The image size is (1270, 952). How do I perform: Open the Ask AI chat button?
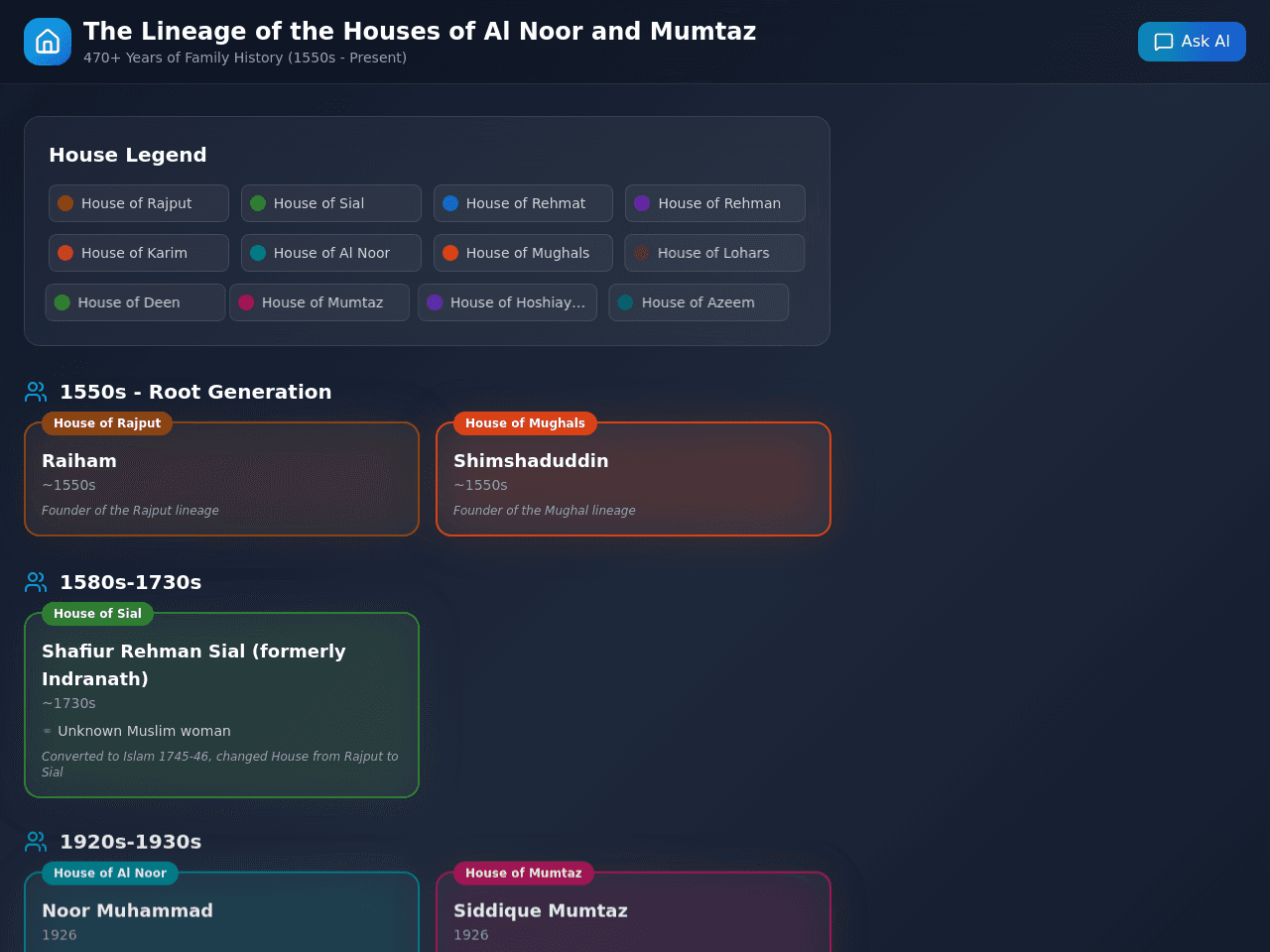point(1192,42)
